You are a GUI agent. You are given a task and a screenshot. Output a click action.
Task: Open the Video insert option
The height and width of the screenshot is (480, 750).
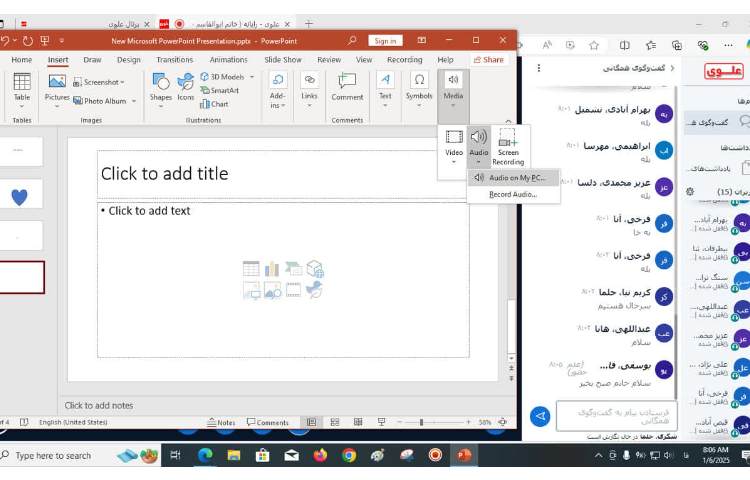pyautogui.click(x=454, y=147)
